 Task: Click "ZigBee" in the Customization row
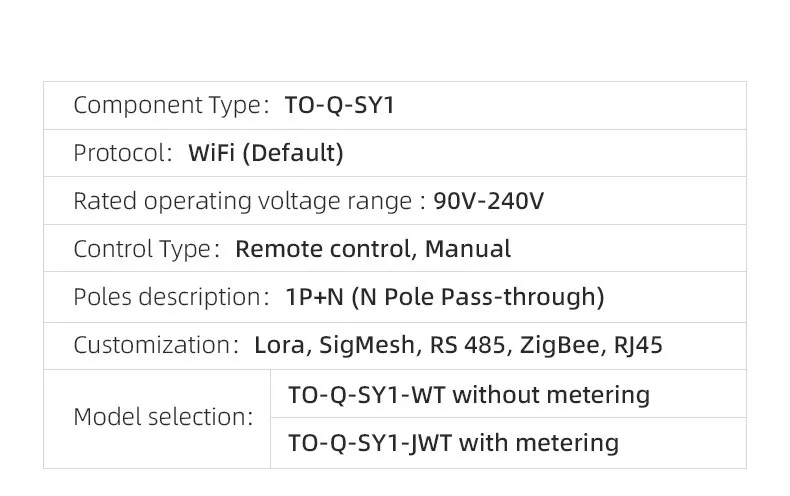(x=554, y=345)
